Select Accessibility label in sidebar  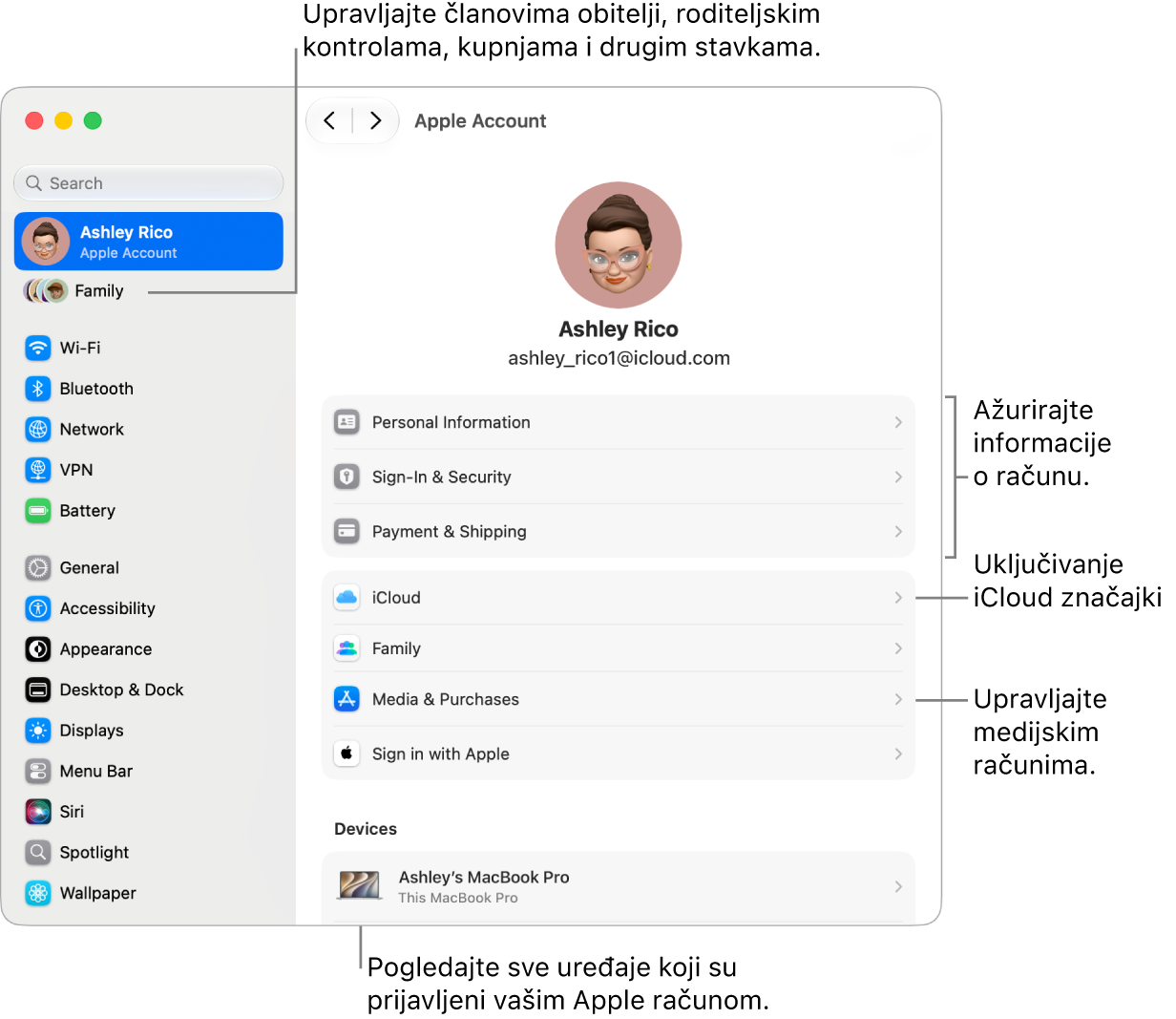coord(108,608)
